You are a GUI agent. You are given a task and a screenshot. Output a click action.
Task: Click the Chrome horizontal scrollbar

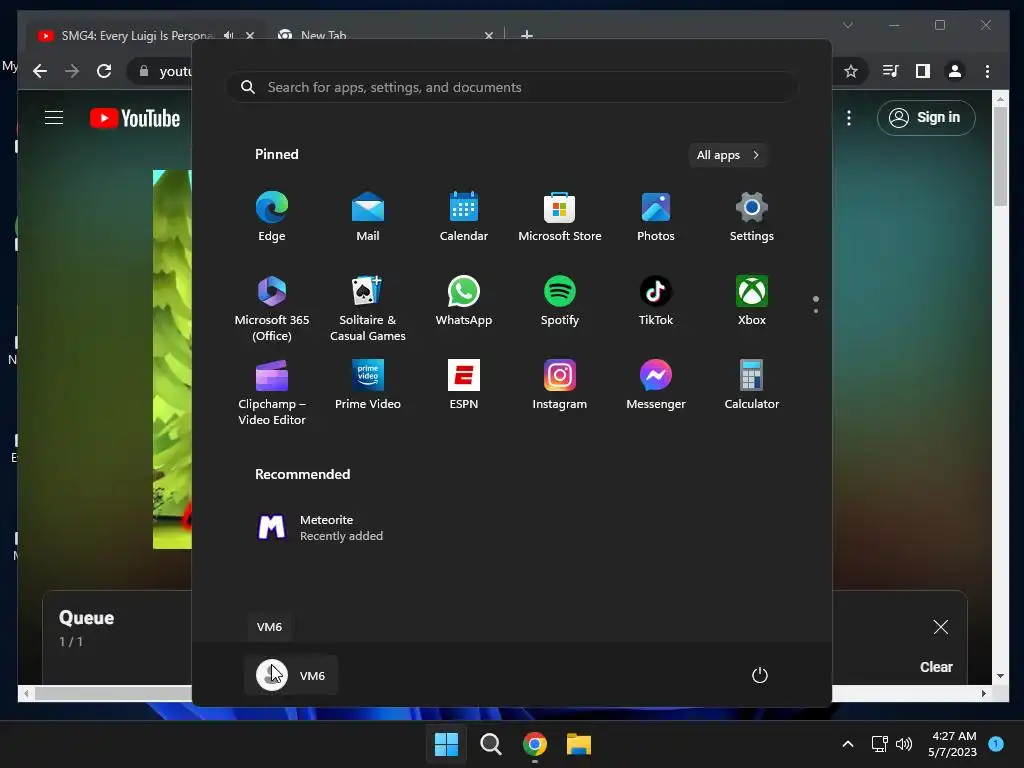(x=114, y=693)
